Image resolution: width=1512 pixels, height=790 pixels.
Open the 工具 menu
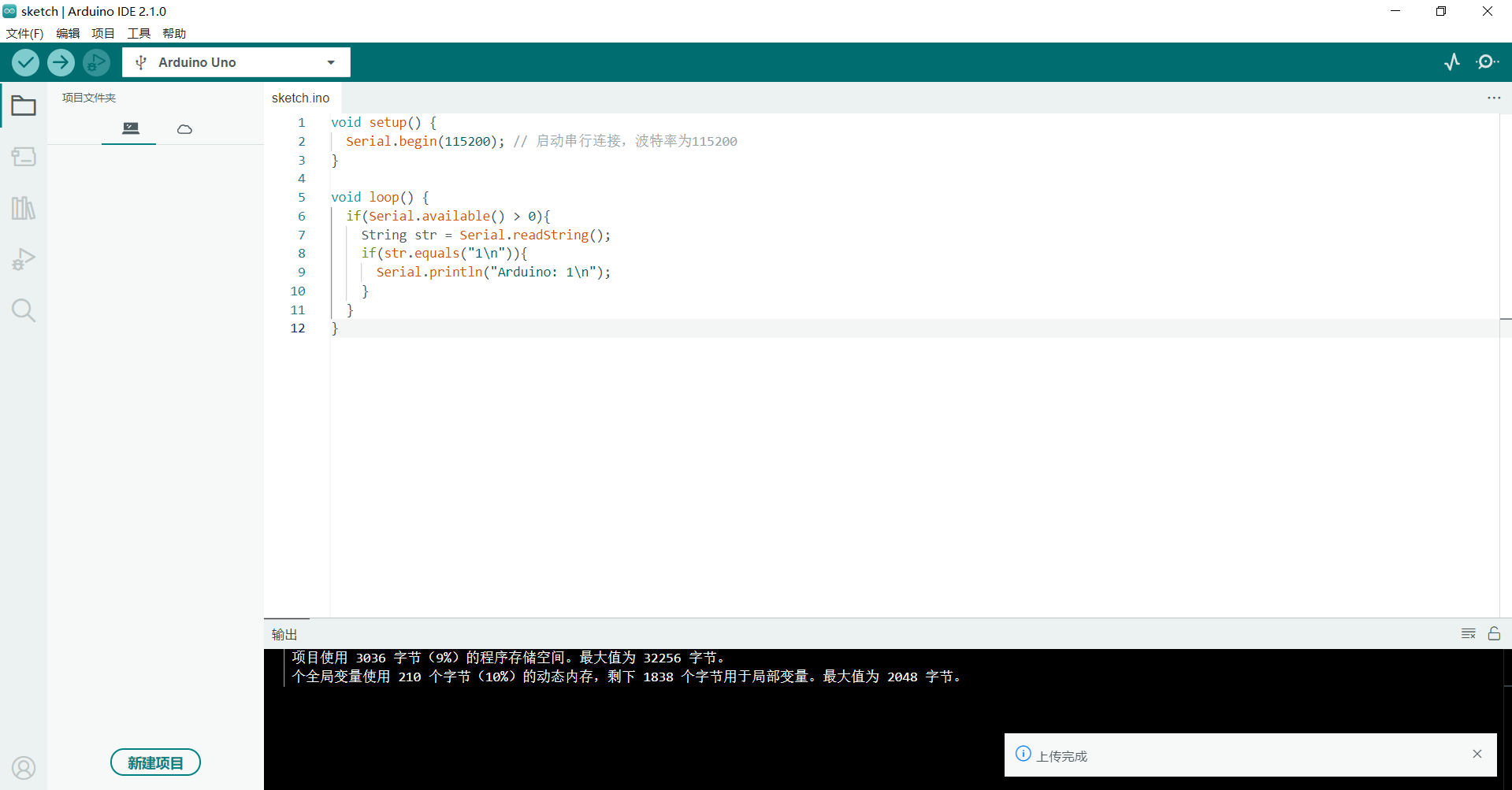(x=139, y=33)
